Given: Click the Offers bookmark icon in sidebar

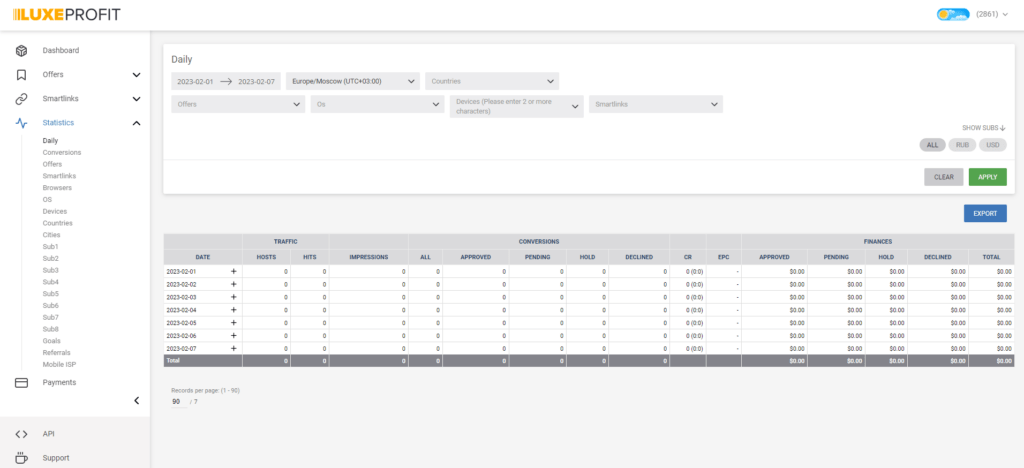Looking at the screenshot, I should pyautogui.click(x=21, y=75).
